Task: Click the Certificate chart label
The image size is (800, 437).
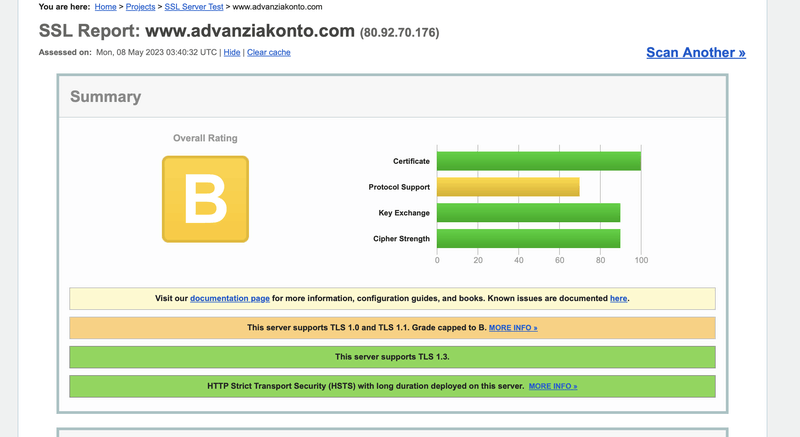Action: (x=411, y=161)
